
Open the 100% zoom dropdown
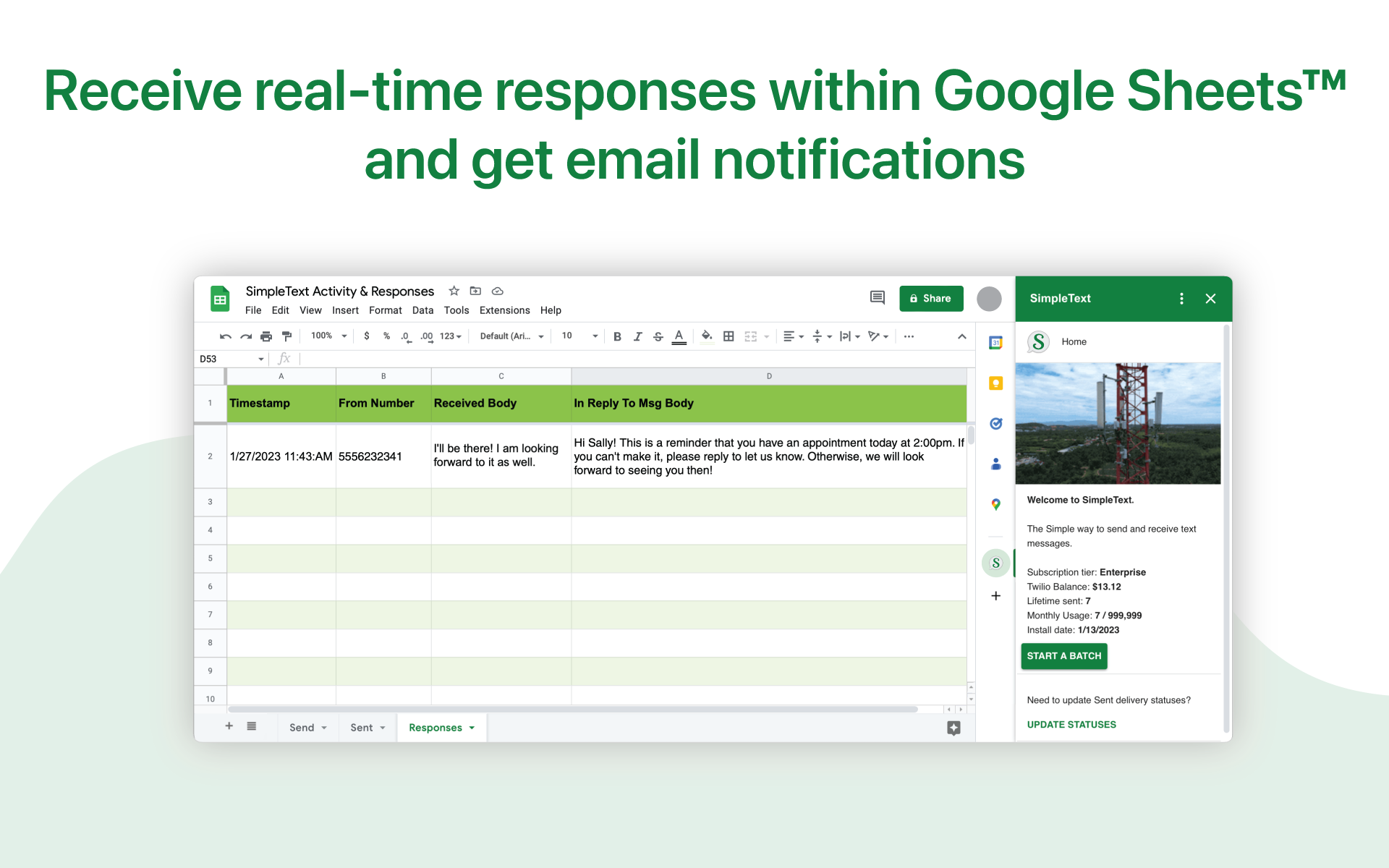click(x=328, y=336)
